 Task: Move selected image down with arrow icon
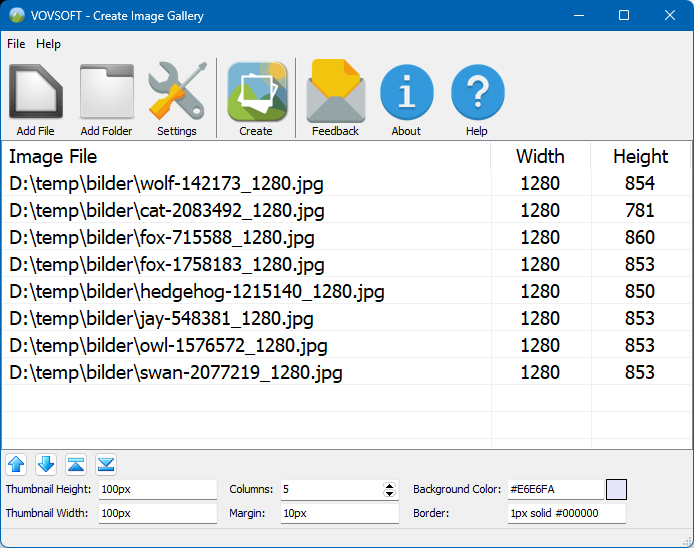pyautogui.click(x=46, y=464)
